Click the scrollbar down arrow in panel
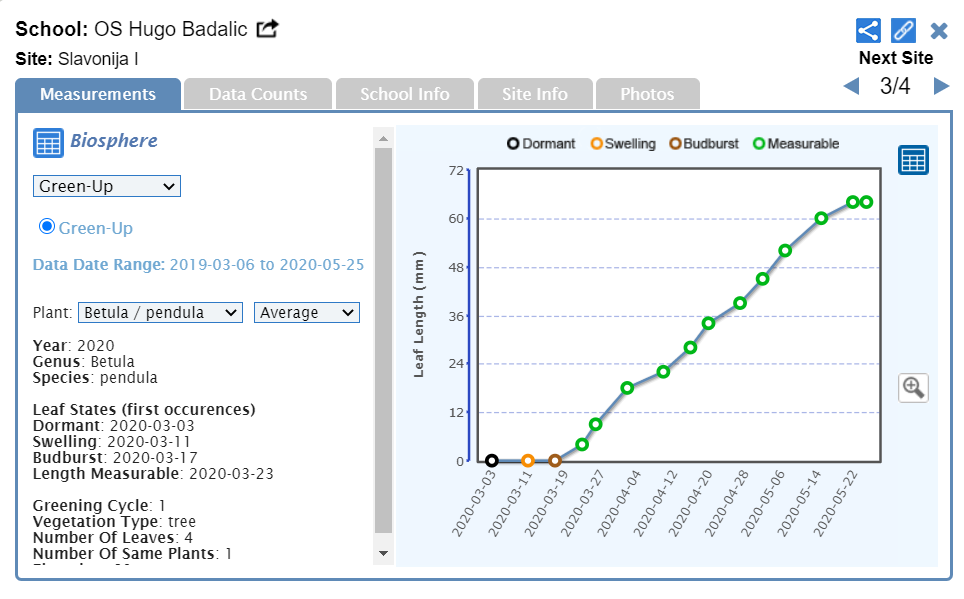This screenshot has height=599, width=964. (384, 552)
